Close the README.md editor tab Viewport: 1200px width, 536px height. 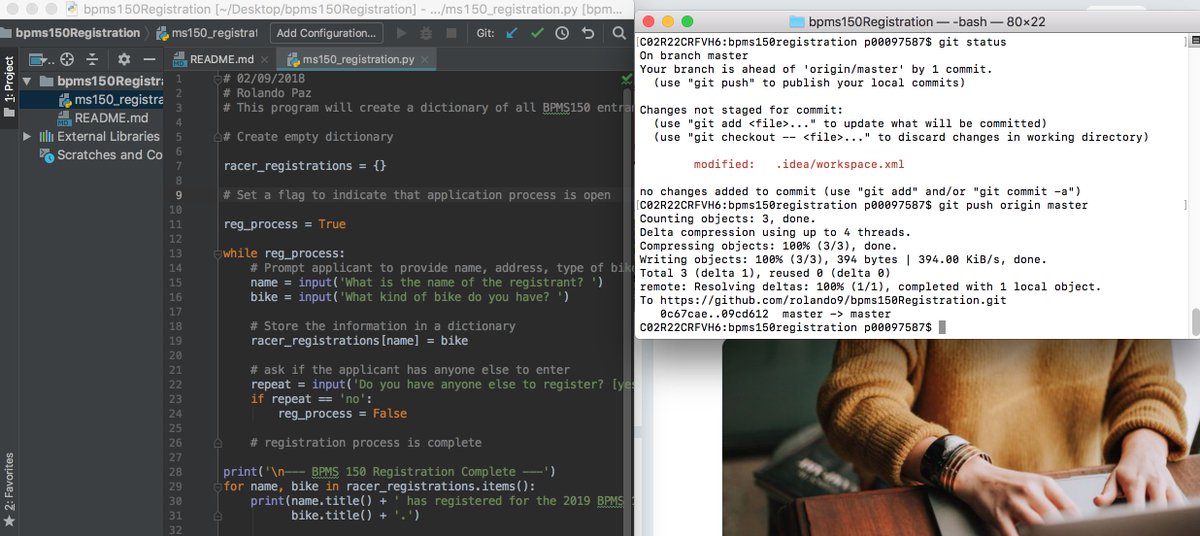pyautogui.click(x=265, y=60)
